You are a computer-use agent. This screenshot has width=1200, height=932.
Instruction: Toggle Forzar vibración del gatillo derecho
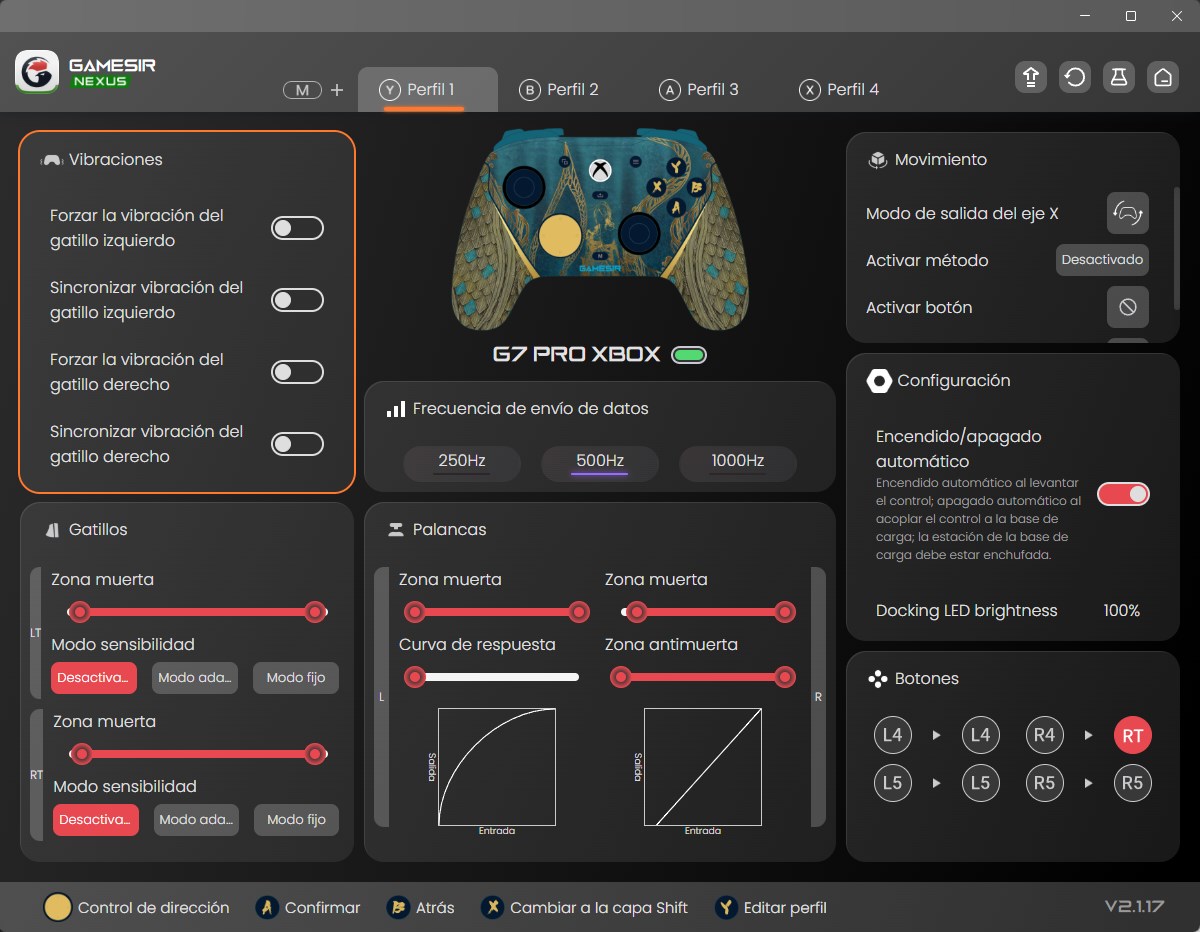[x=298, y=372]
